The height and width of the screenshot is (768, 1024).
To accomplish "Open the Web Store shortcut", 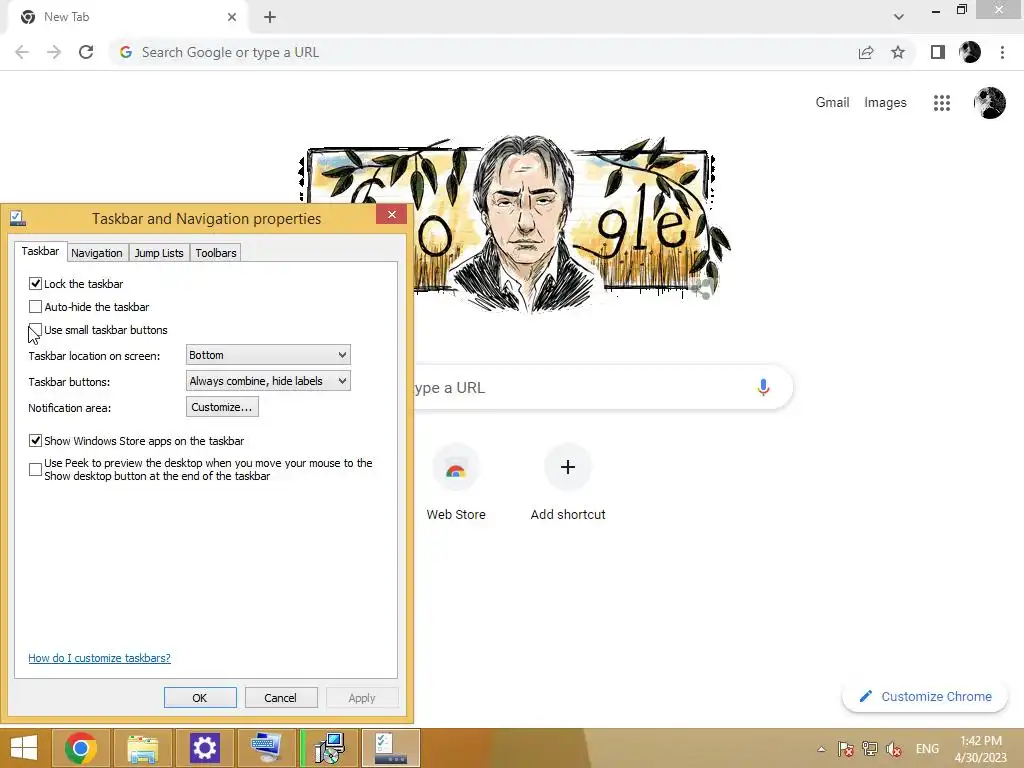I will [x=456, y=483].
